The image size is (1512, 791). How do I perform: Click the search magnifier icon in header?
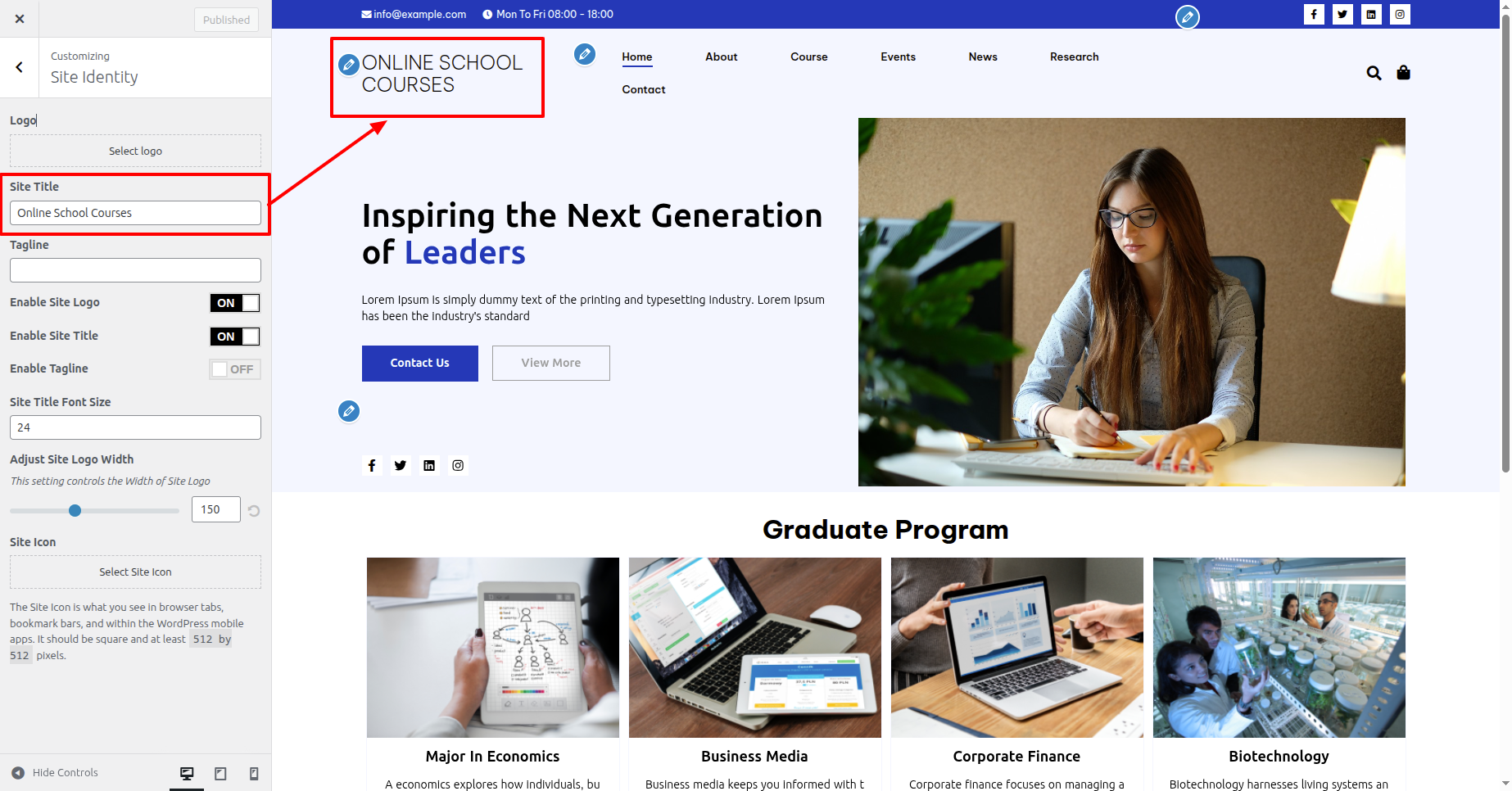(x=1374, y=73)
